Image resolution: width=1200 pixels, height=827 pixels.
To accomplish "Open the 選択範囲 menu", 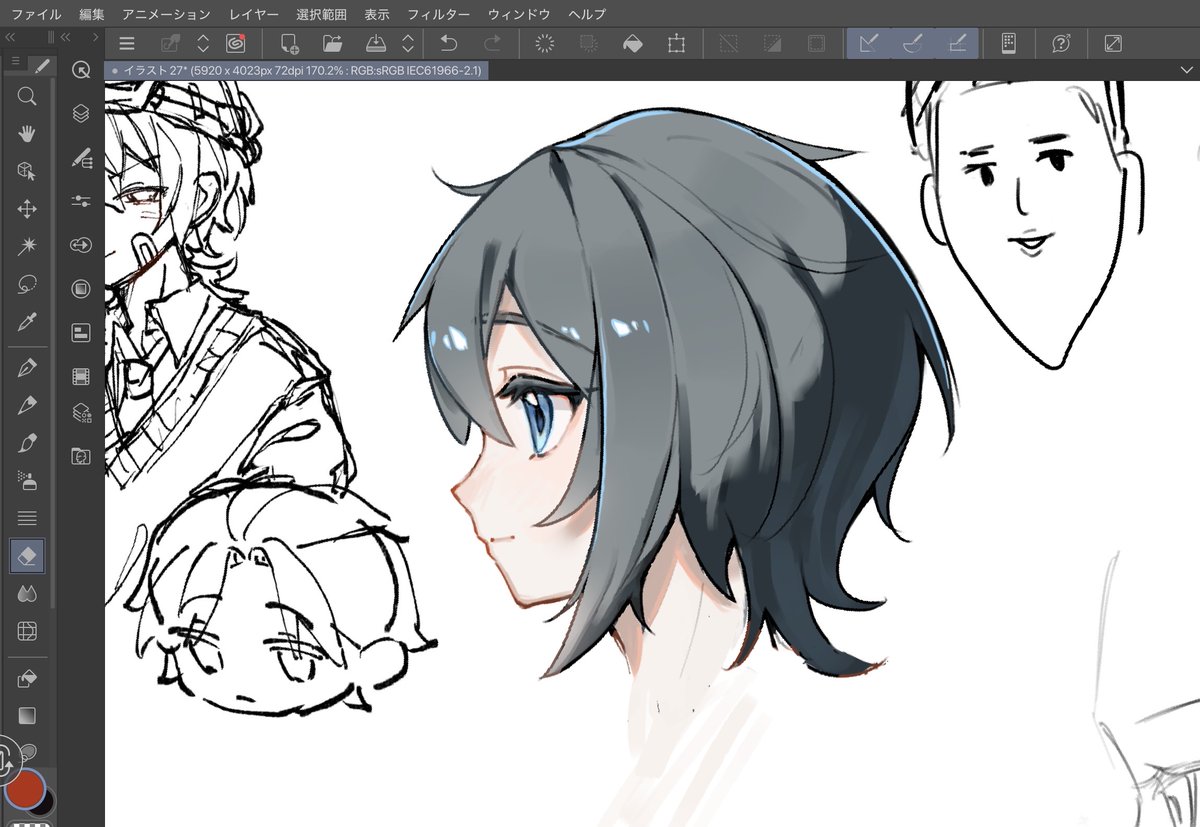I will (x=322, y=14).
